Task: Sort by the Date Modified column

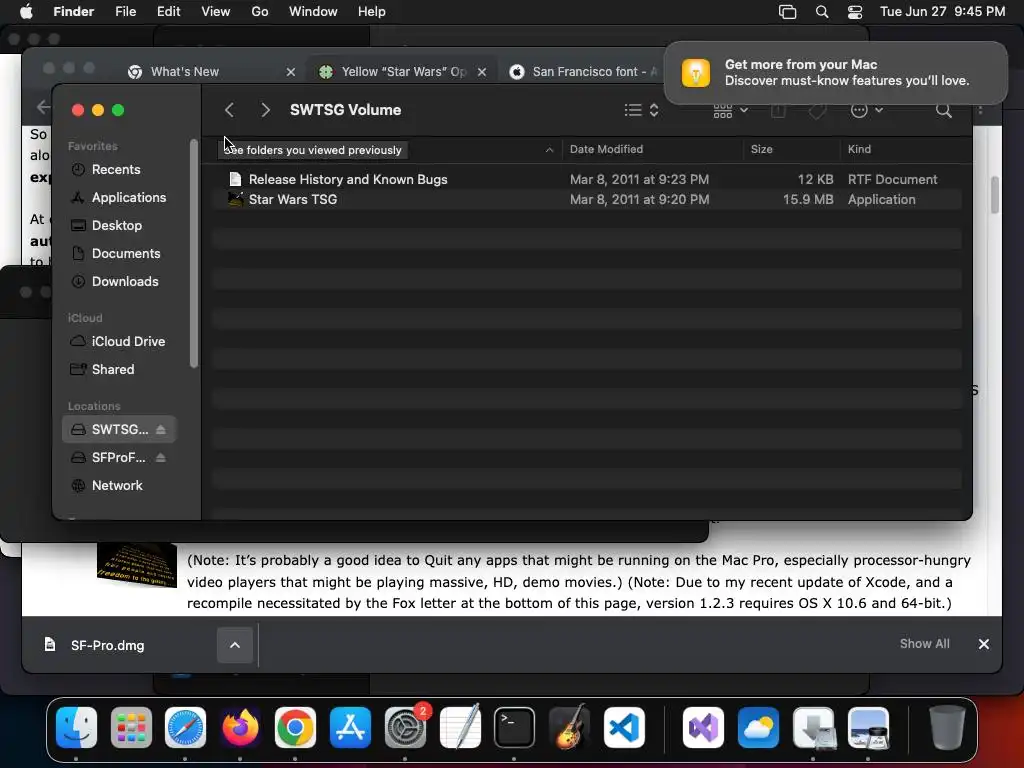Action: click(606, 150)
